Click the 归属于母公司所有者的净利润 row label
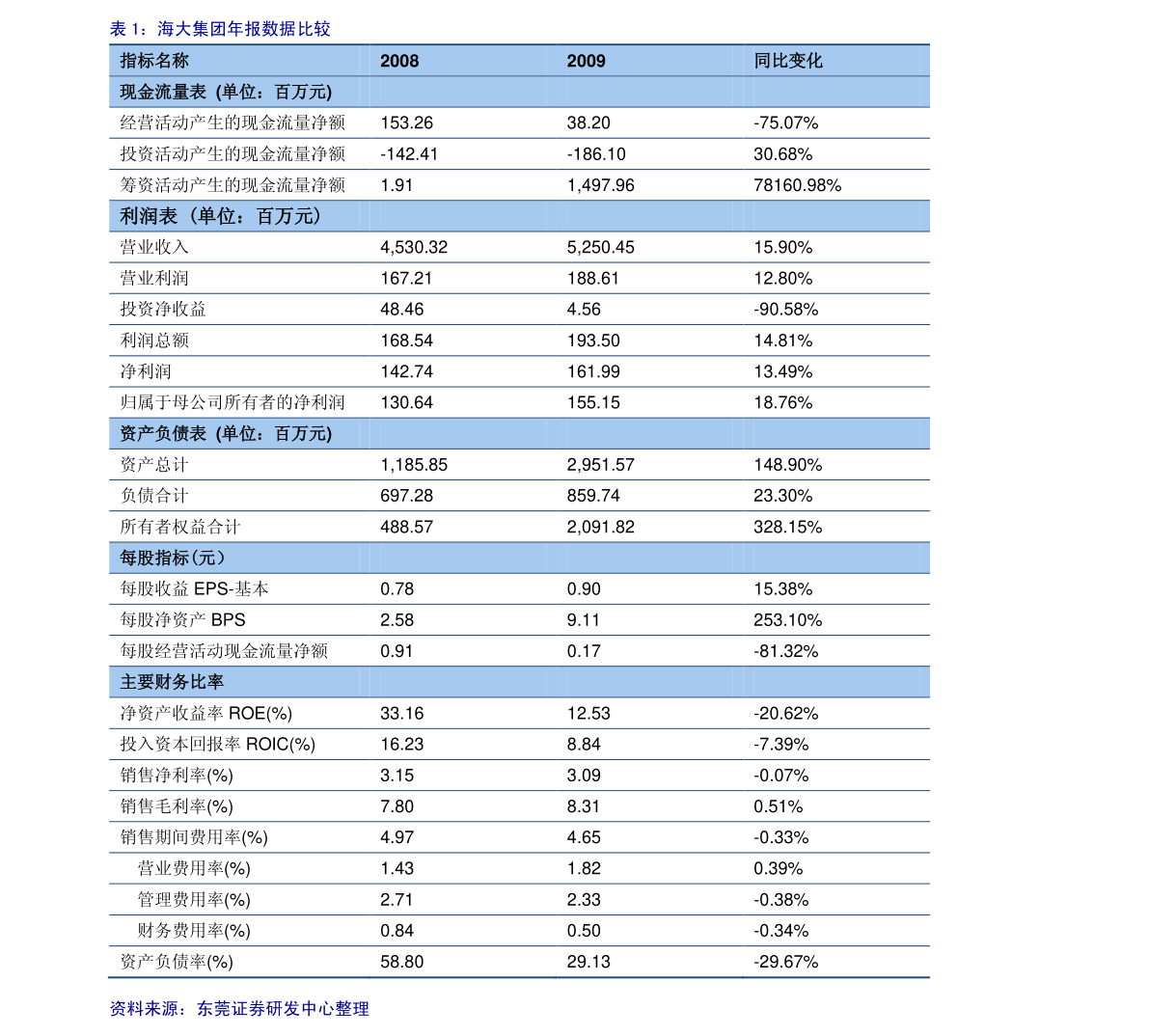The image size is (1149, 1036). 233,402
